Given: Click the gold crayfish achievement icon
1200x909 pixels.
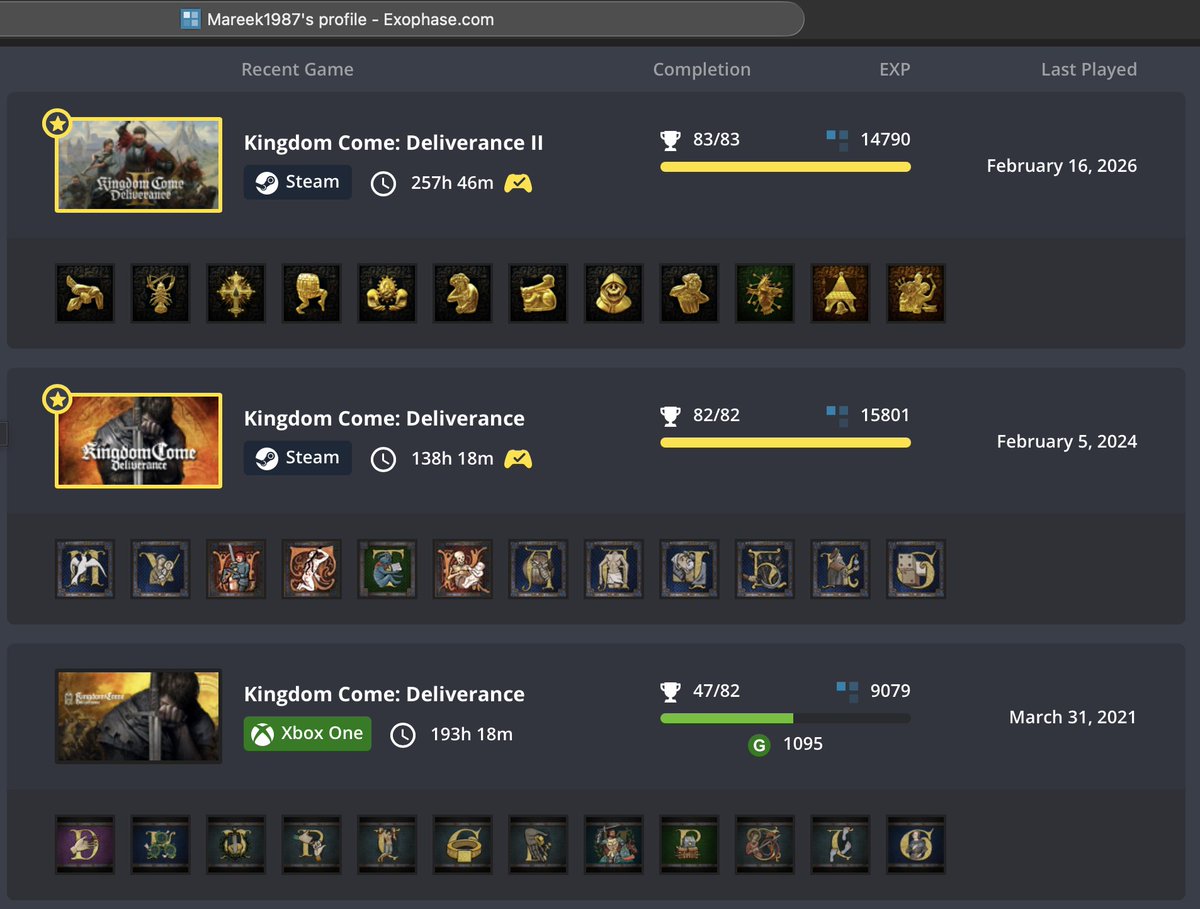Looking at the screenshot, I should click(x=160, y=293).
